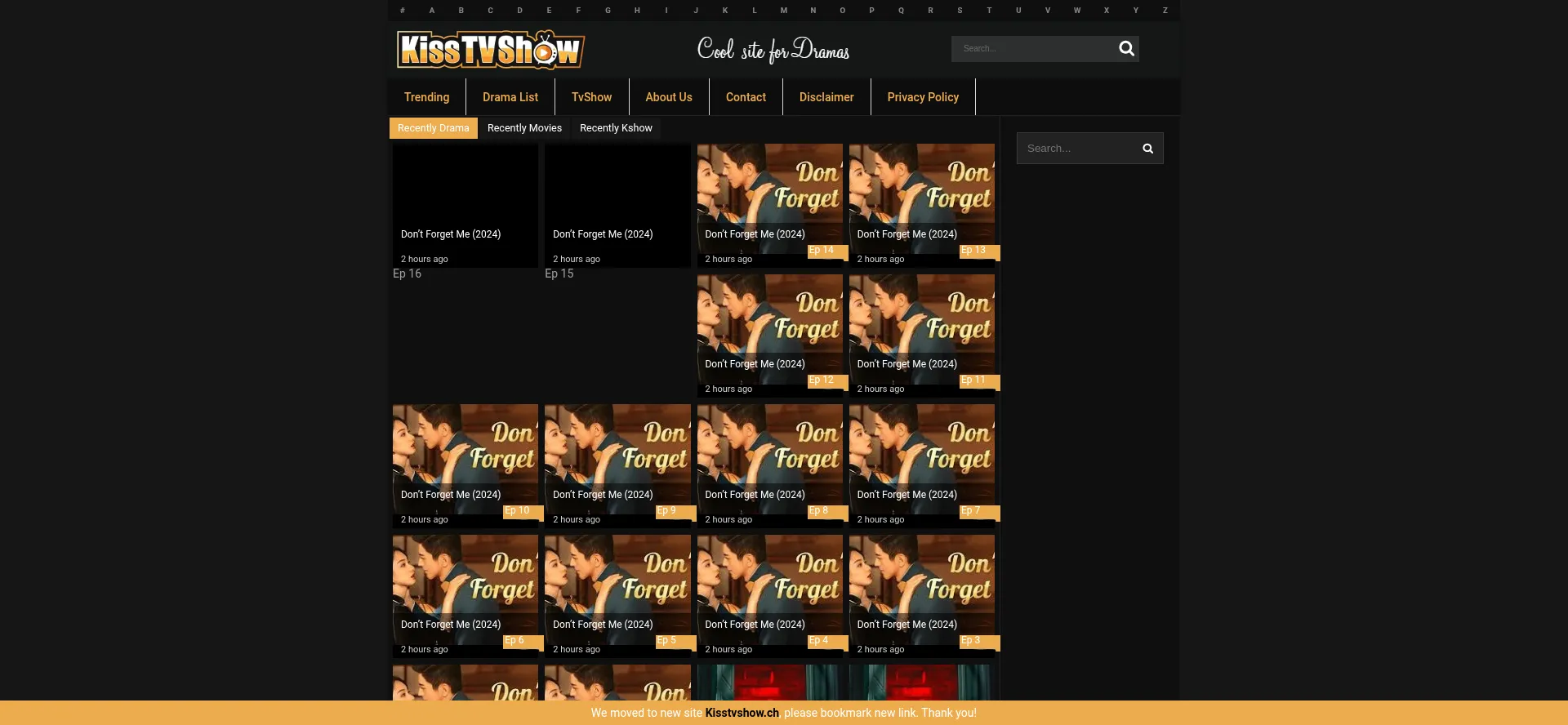
Task: Open Don't Forget Me Ep 7 thumbnail
Action: (922, 466)
